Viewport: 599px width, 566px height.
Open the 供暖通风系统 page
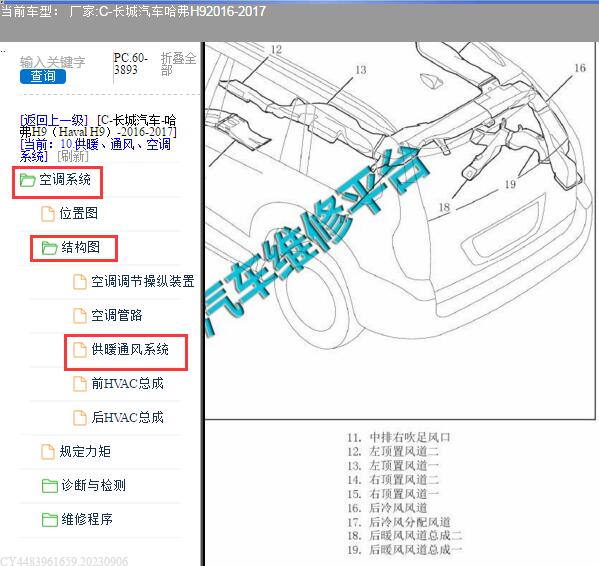click(x=130, y=349)
